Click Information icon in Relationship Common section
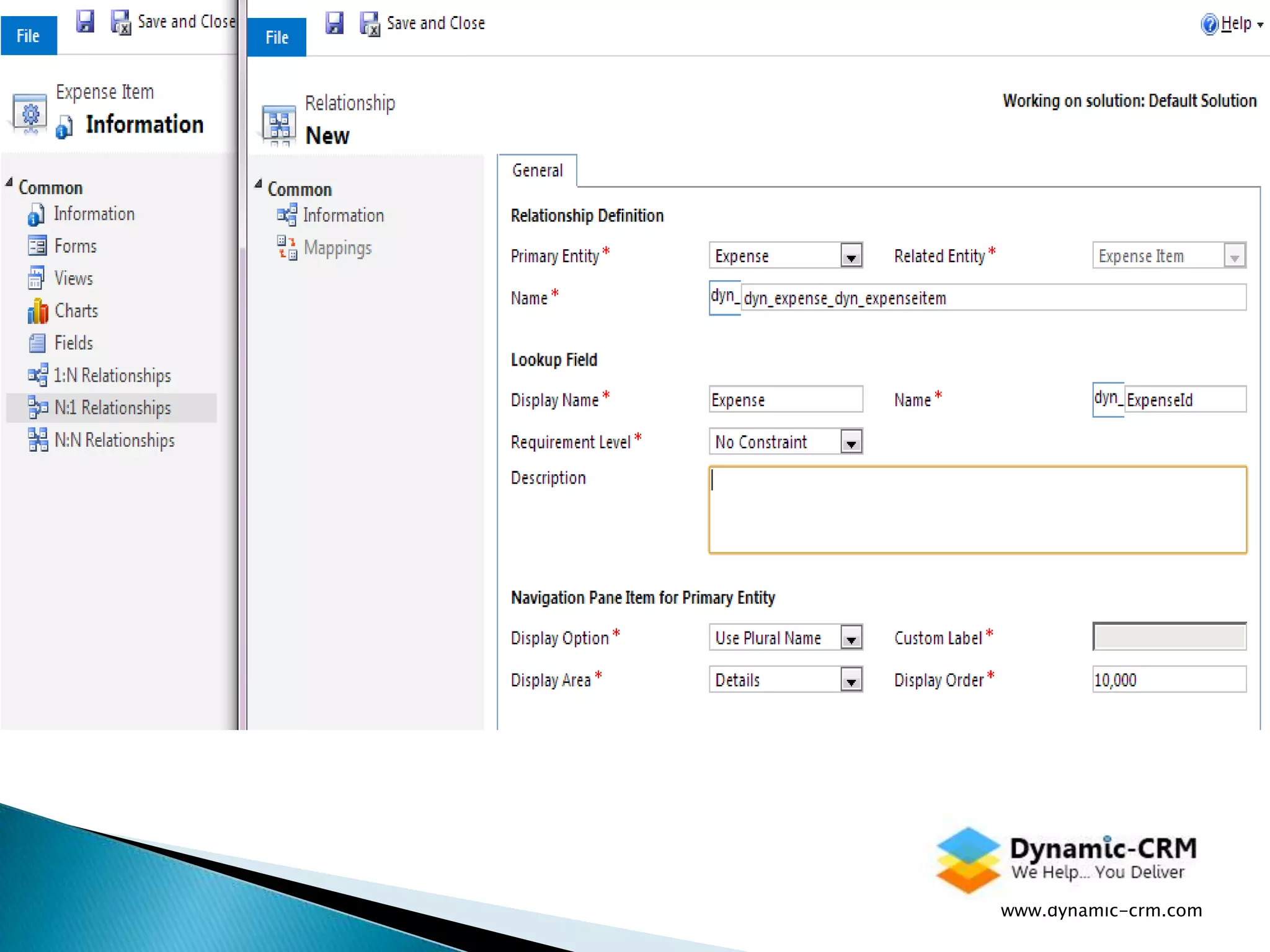Image resolution: width=1270 pixels, height=952 pixels. 286,215
